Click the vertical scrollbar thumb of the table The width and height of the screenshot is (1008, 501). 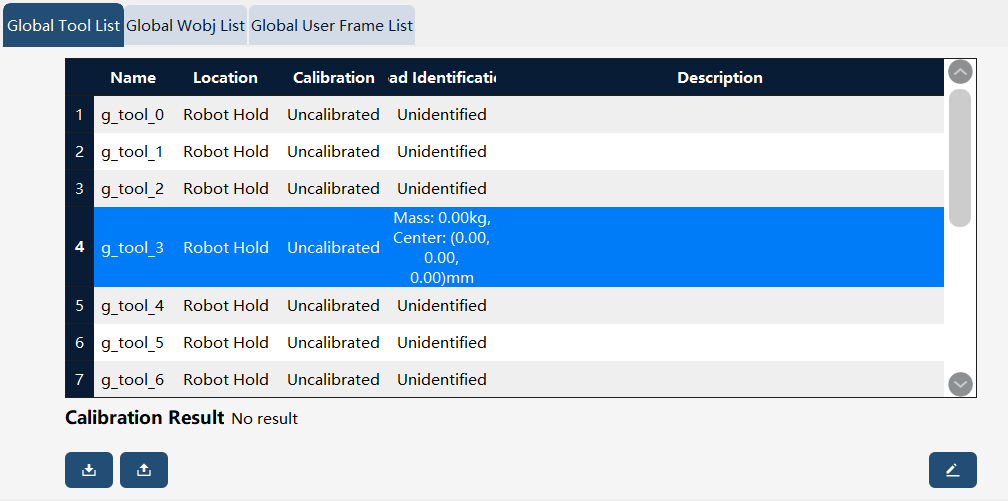pos(960,158)
